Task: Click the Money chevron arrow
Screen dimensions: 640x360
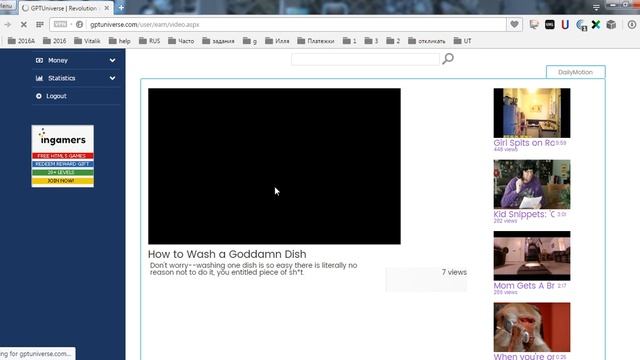Action: pos(112,60)
